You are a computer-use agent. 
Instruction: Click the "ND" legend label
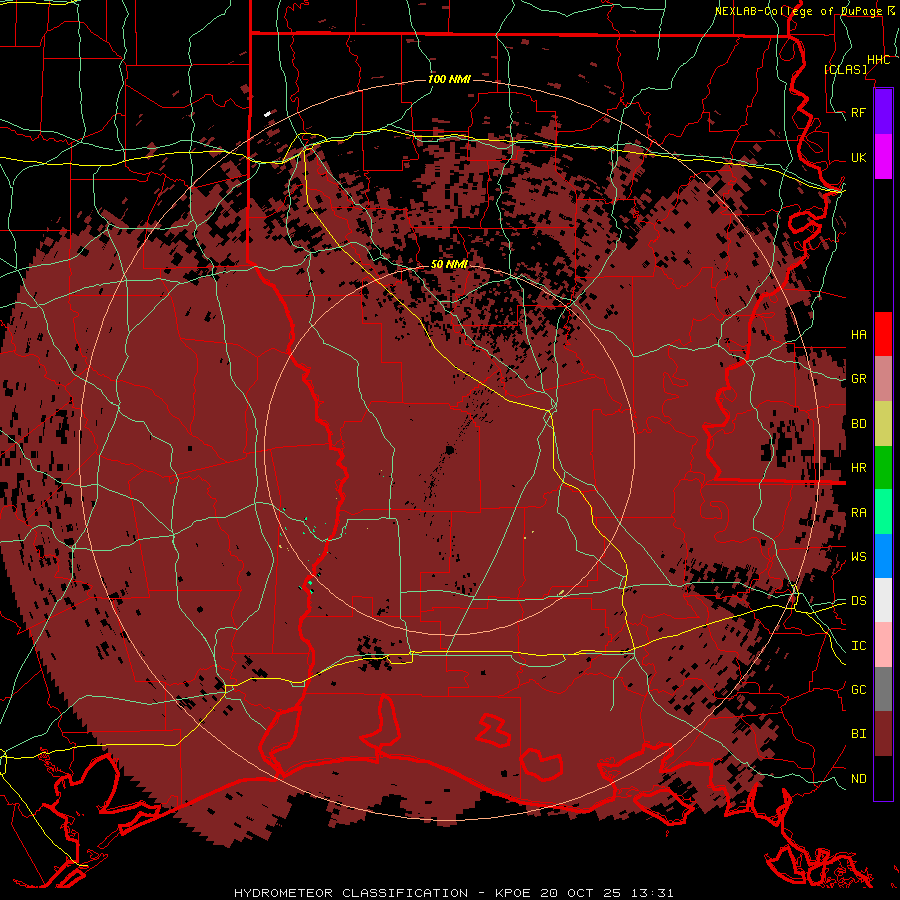click(x=858, y=779)
